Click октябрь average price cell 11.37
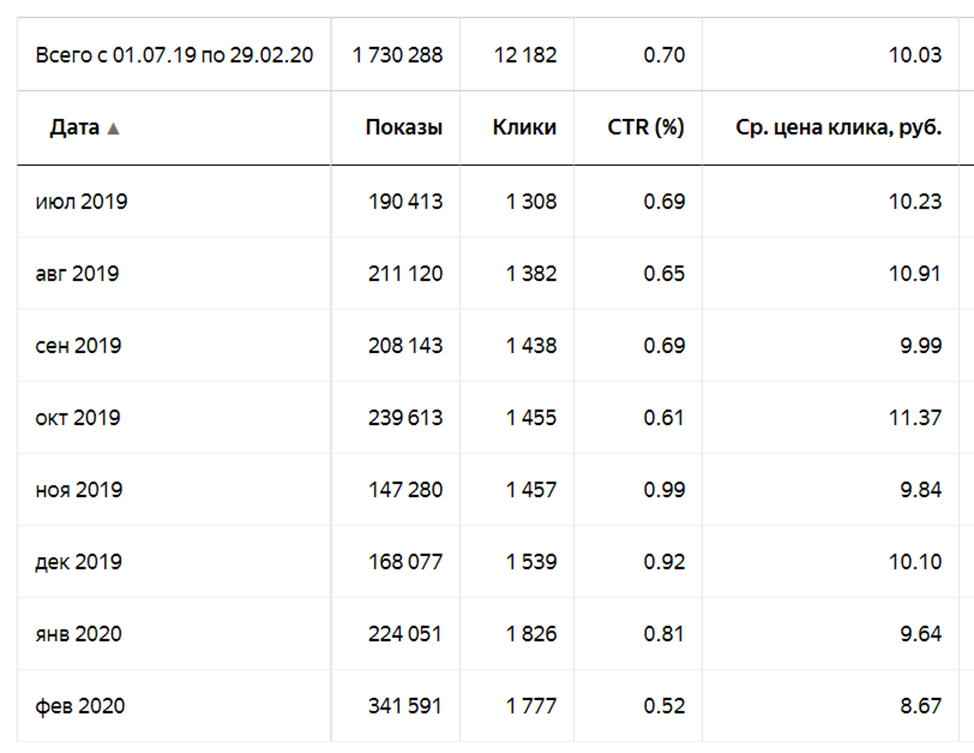Viewport: 974px width, 753px height. click(914, 418)
